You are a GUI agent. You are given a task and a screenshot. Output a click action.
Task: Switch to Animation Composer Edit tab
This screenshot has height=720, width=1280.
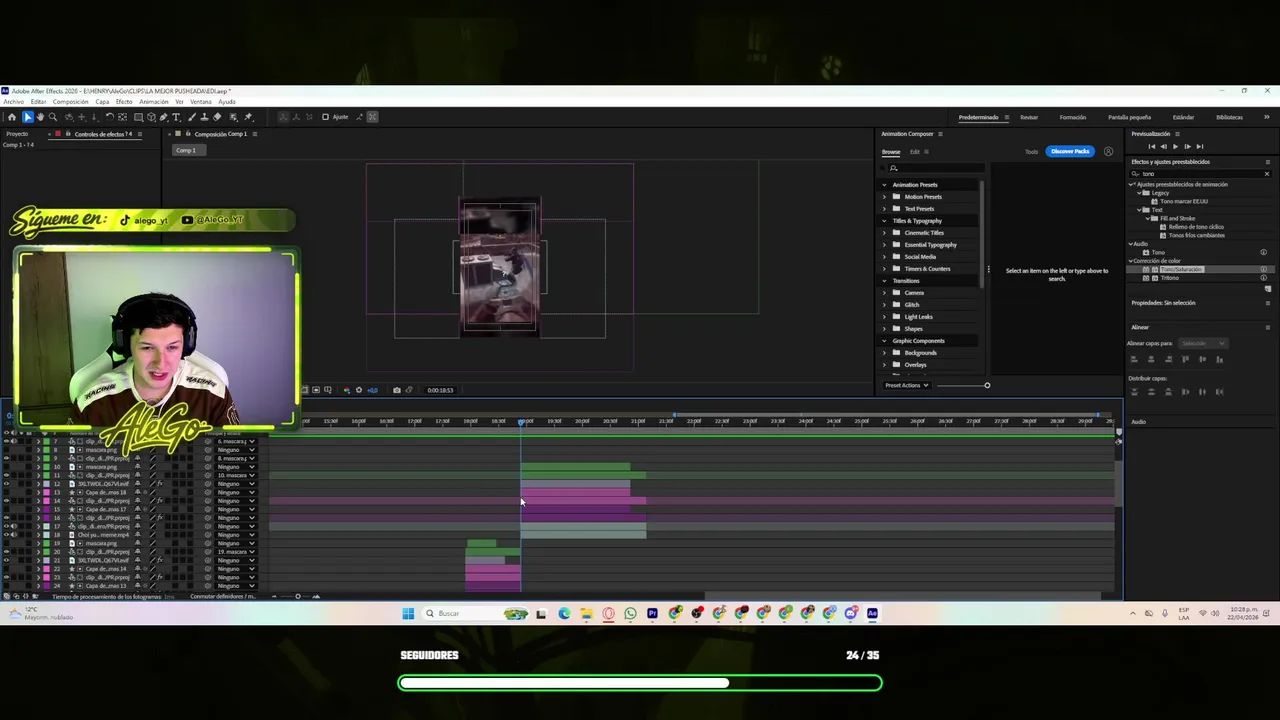[x=914, y=152]
